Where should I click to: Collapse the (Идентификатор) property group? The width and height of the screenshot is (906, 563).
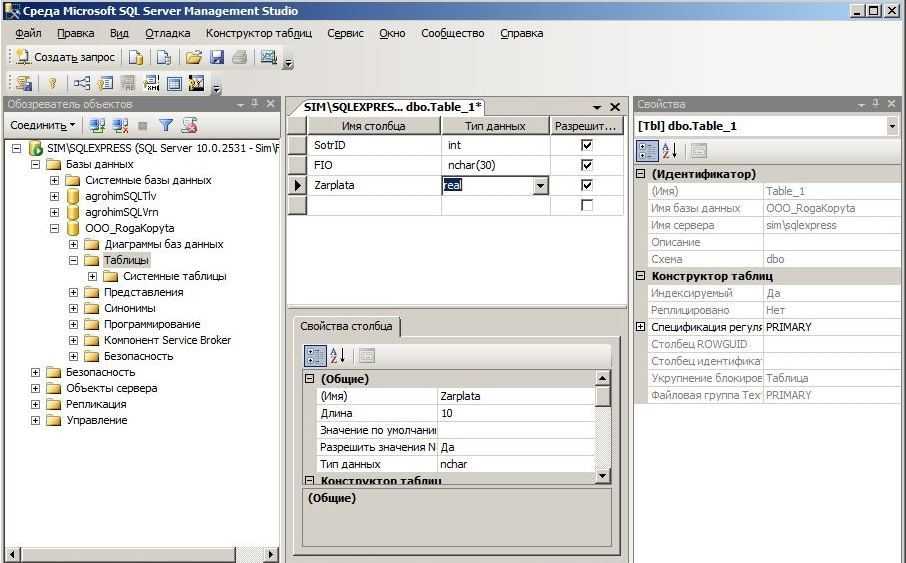(x=640, y=173)
